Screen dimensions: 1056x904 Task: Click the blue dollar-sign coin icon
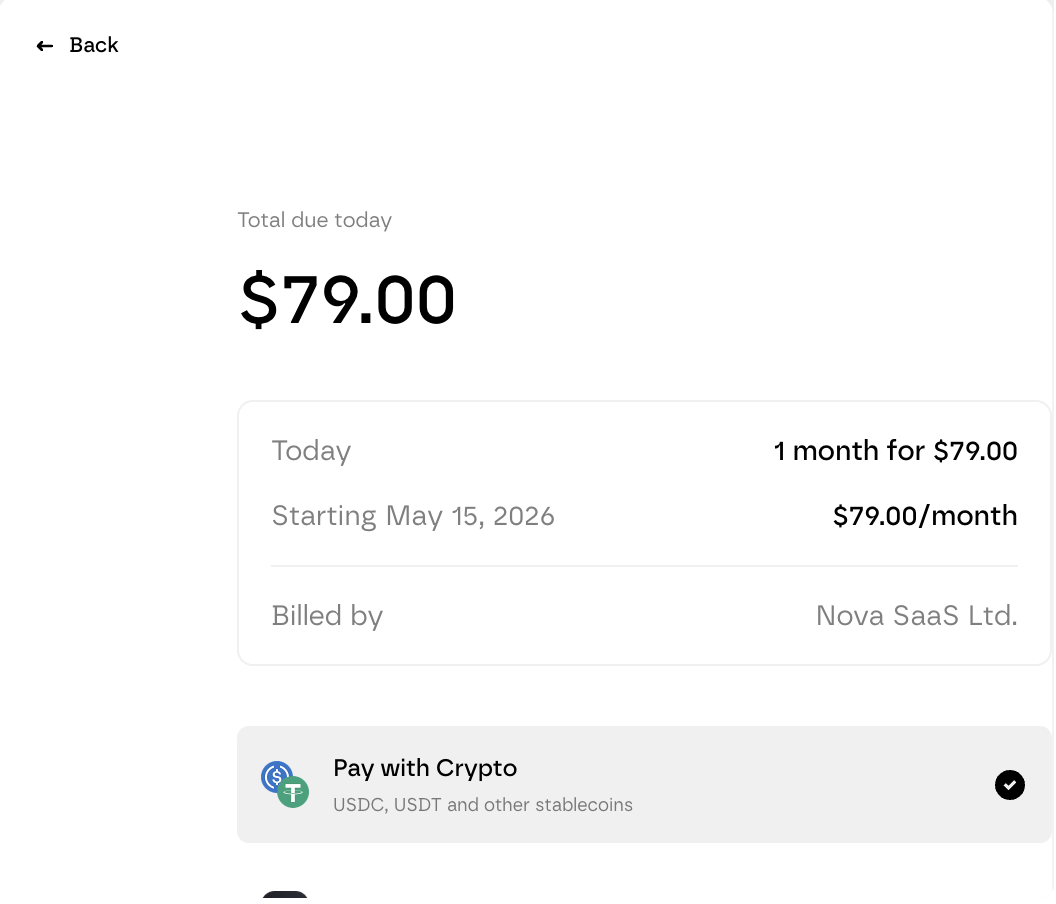click(x=277, y=777)
